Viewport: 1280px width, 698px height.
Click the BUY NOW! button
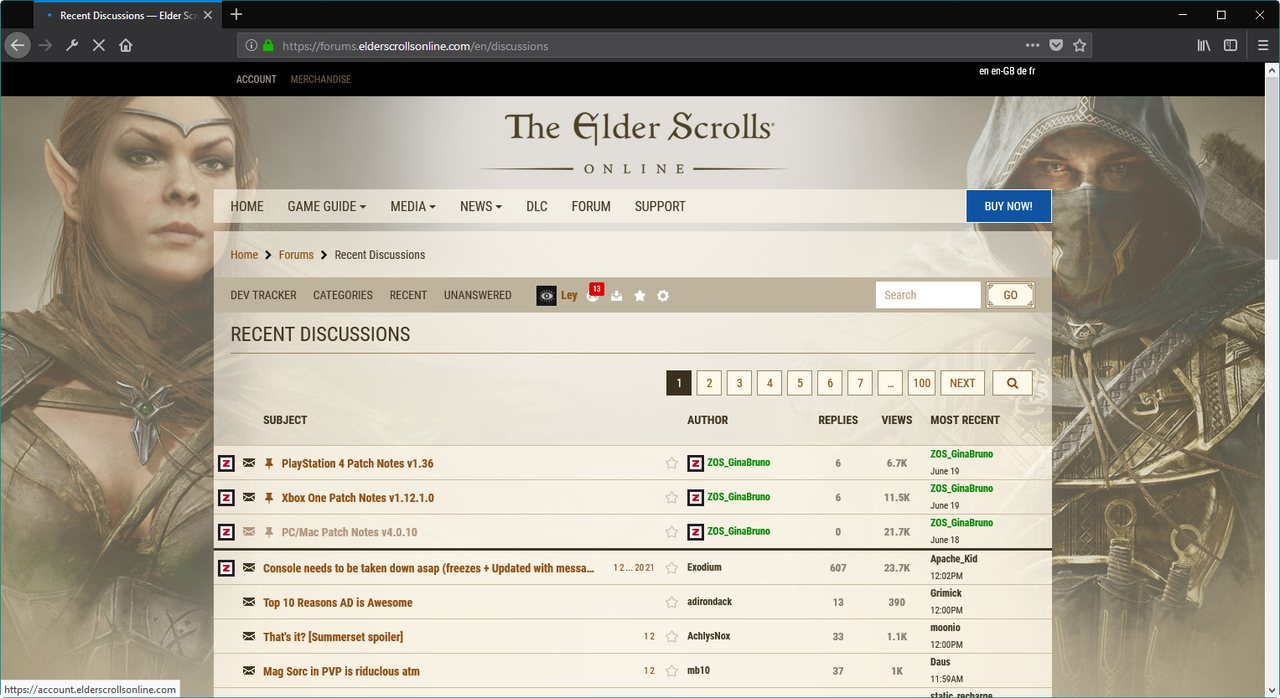[1008, 206]
